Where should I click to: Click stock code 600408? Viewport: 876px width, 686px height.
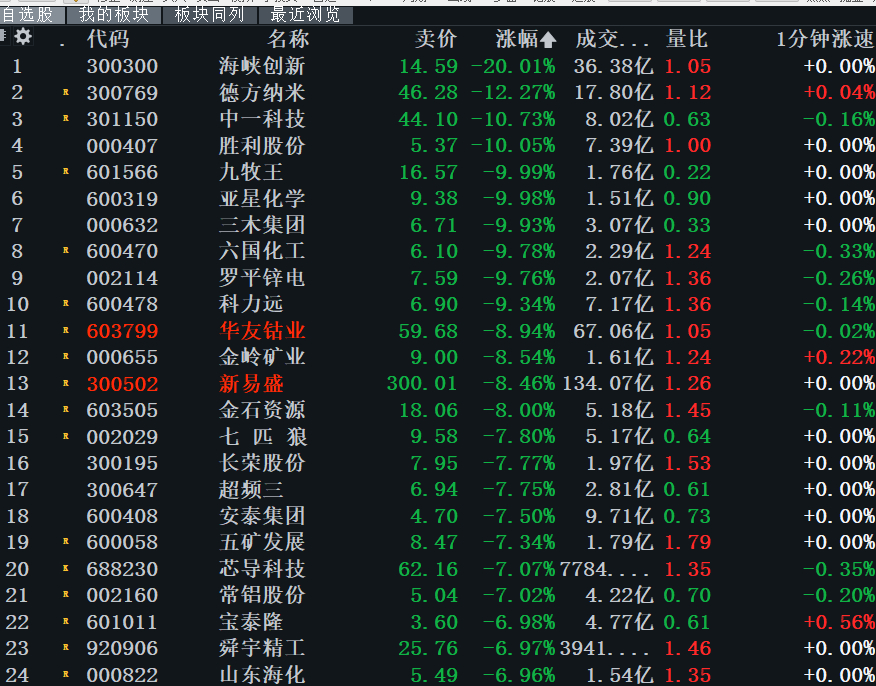point(122,515)
